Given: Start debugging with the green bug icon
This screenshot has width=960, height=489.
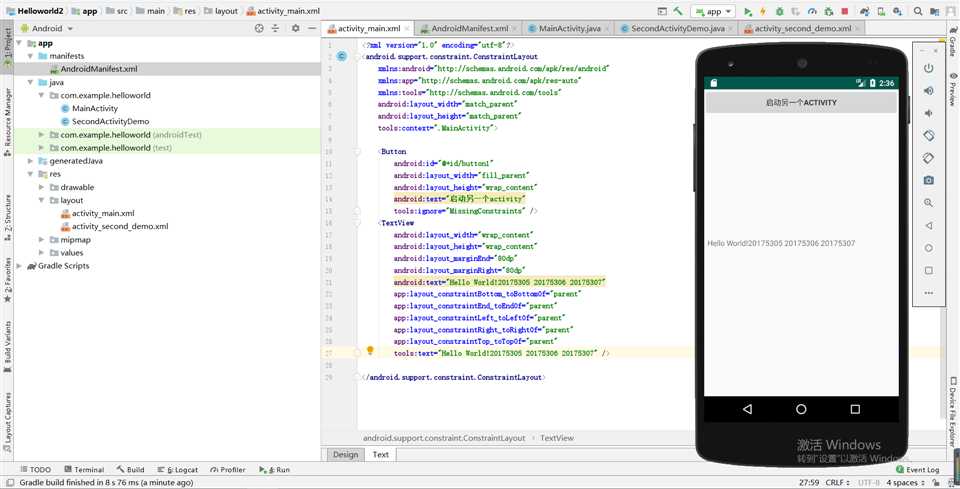Looking at the screenshot, I should coord(779,11).
